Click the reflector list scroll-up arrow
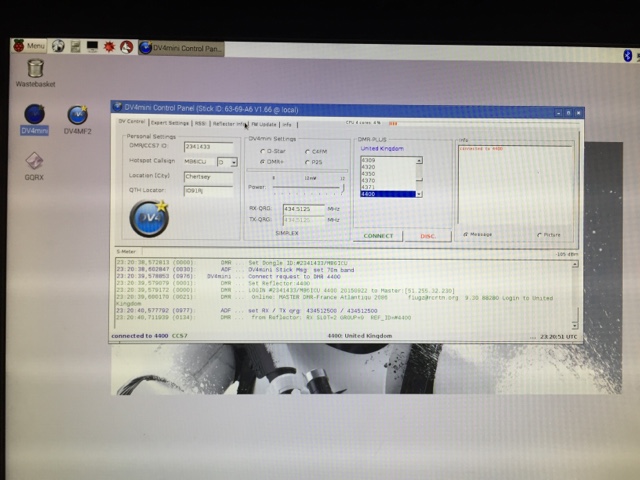The width and height of the screenshot is (640, 480). tap(419, 160)
